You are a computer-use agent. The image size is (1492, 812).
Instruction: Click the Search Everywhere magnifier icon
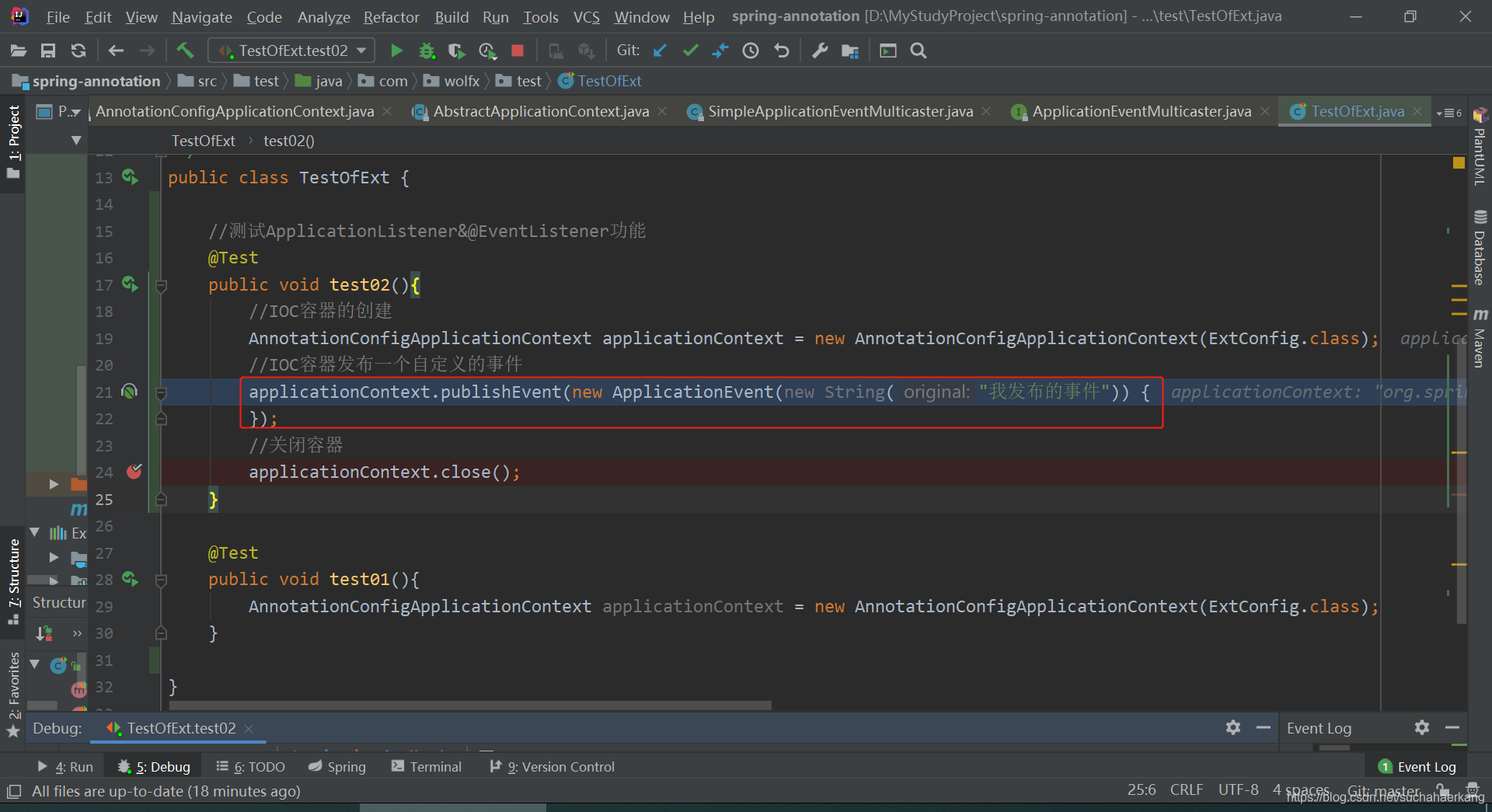pos(919,51)
